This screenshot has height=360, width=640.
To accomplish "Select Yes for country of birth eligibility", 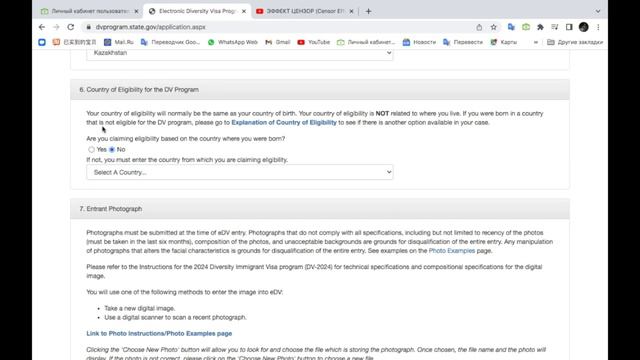I will [91, 150].
